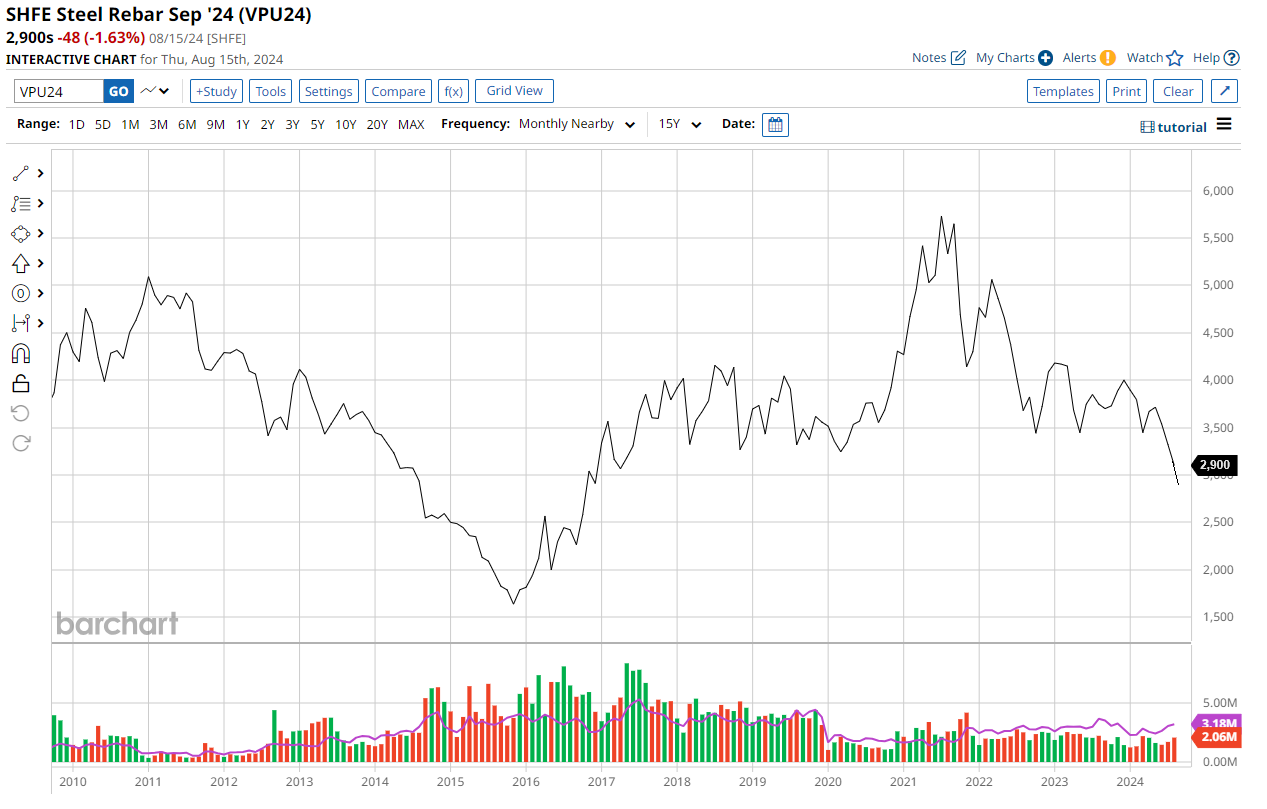Click the Templates button
Viewport: 1267px width, 809px height.
point(1063,91)
